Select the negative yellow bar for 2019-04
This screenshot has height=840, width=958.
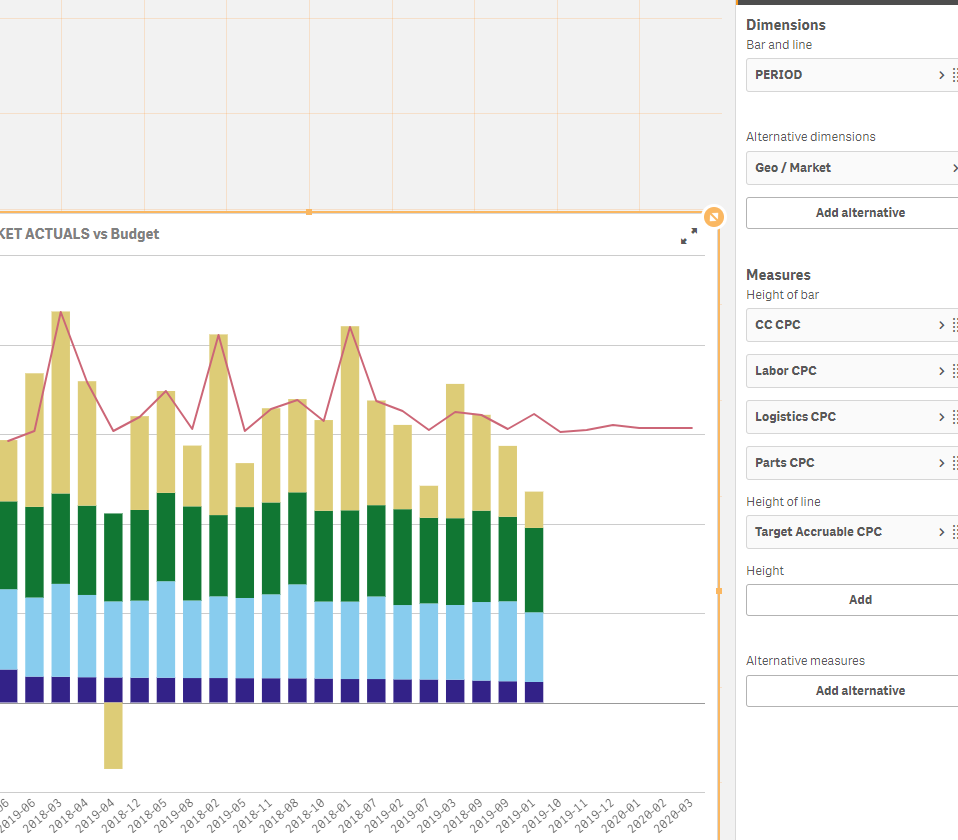point(113,735)
